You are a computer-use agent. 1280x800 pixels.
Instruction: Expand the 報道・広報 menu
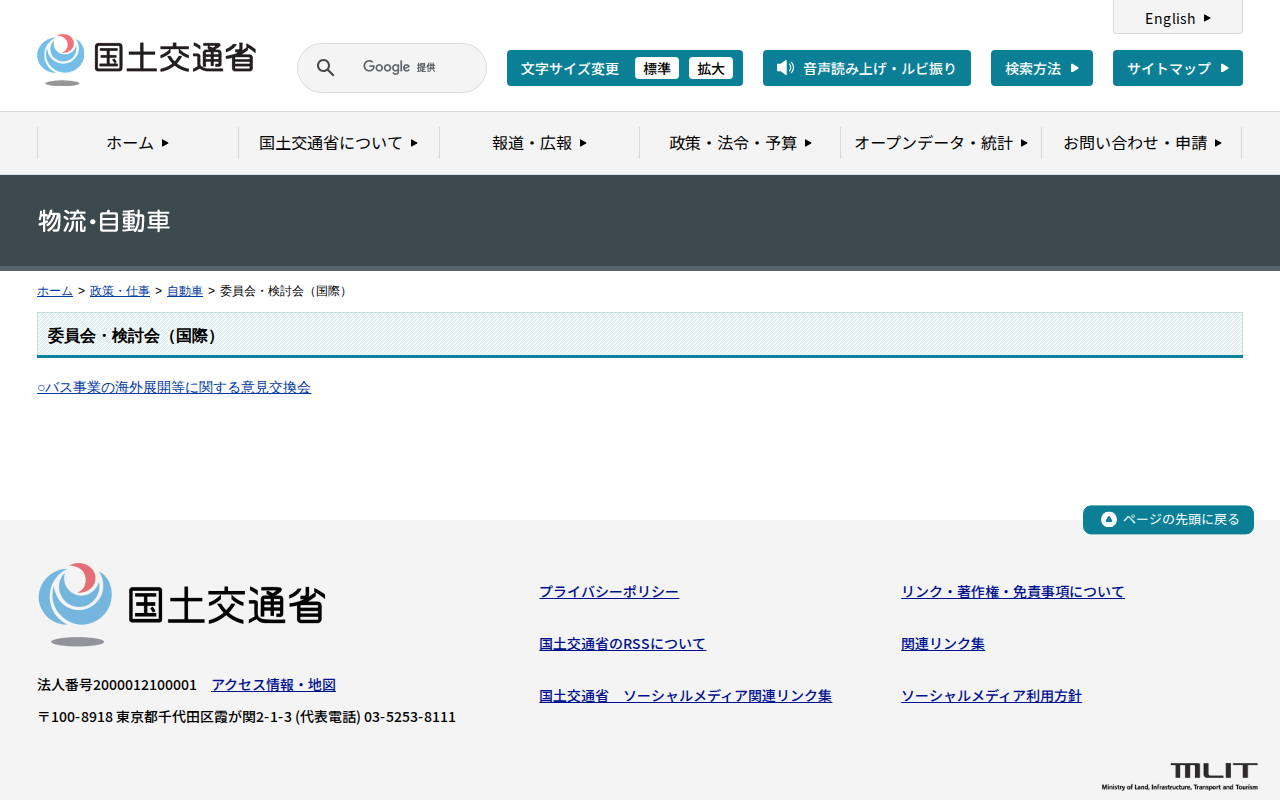click(539, 143)
